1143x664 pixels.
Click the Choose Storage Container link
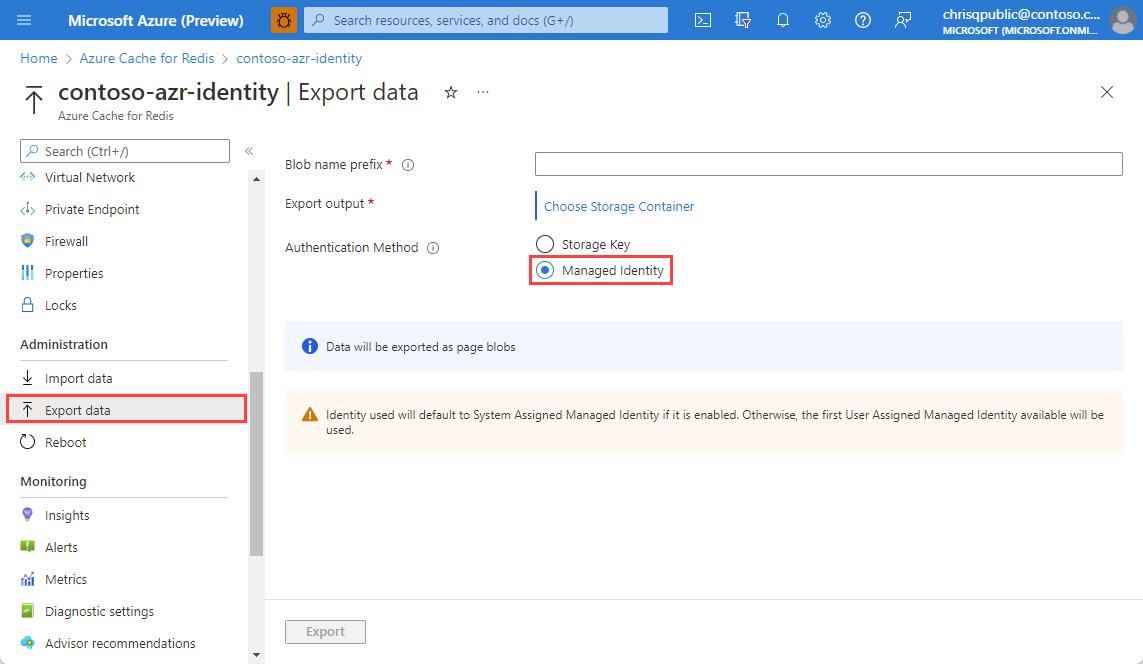pos(619,206)
